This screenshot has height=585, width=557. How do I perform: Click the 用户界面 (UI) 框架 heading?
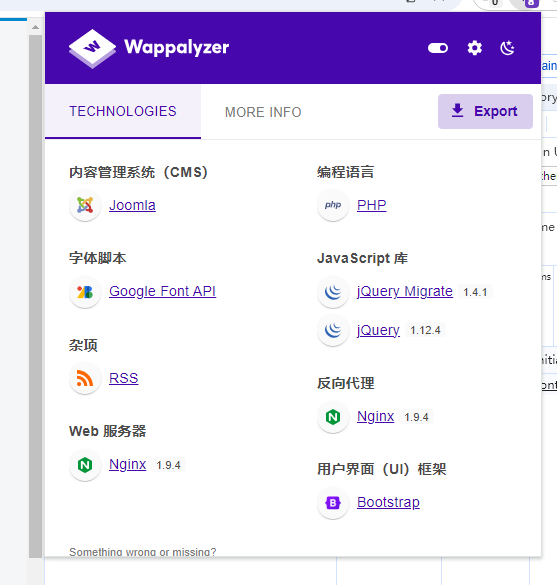point(381,469)
